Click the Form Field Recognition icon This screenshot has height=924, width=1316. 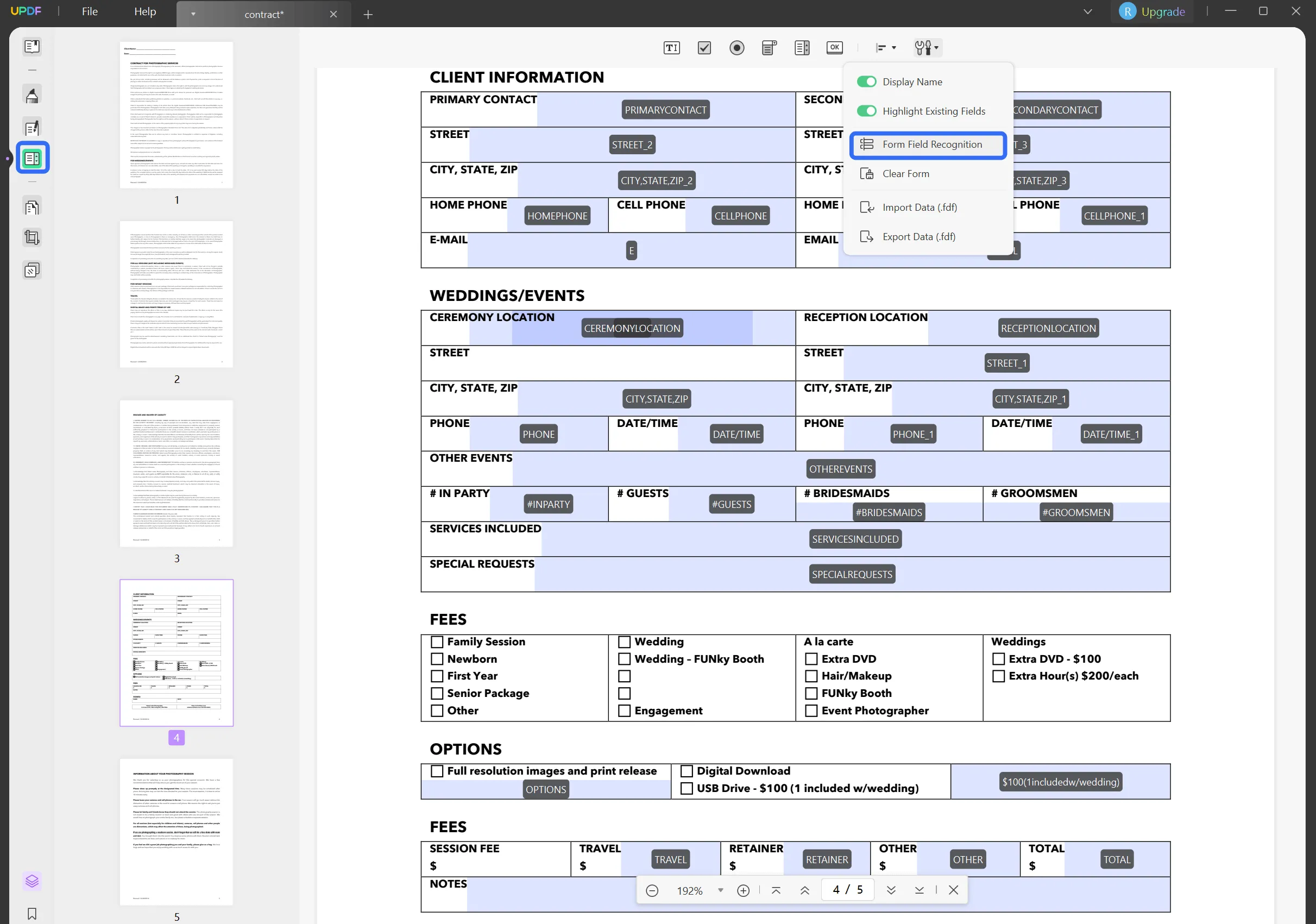click(865, 144)
